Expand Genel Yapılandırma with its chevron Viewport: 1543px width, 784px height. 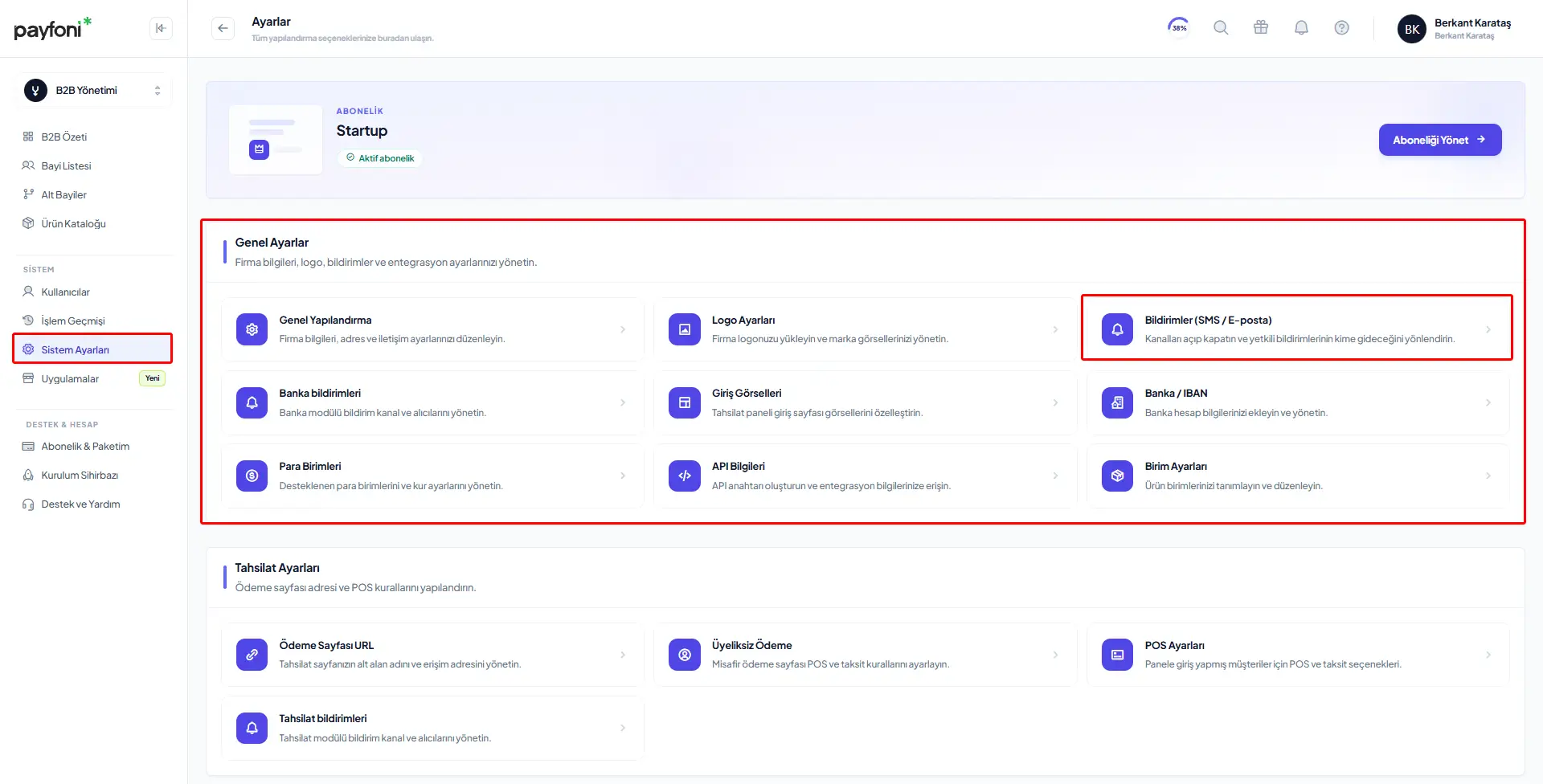(x=623, y=329)
